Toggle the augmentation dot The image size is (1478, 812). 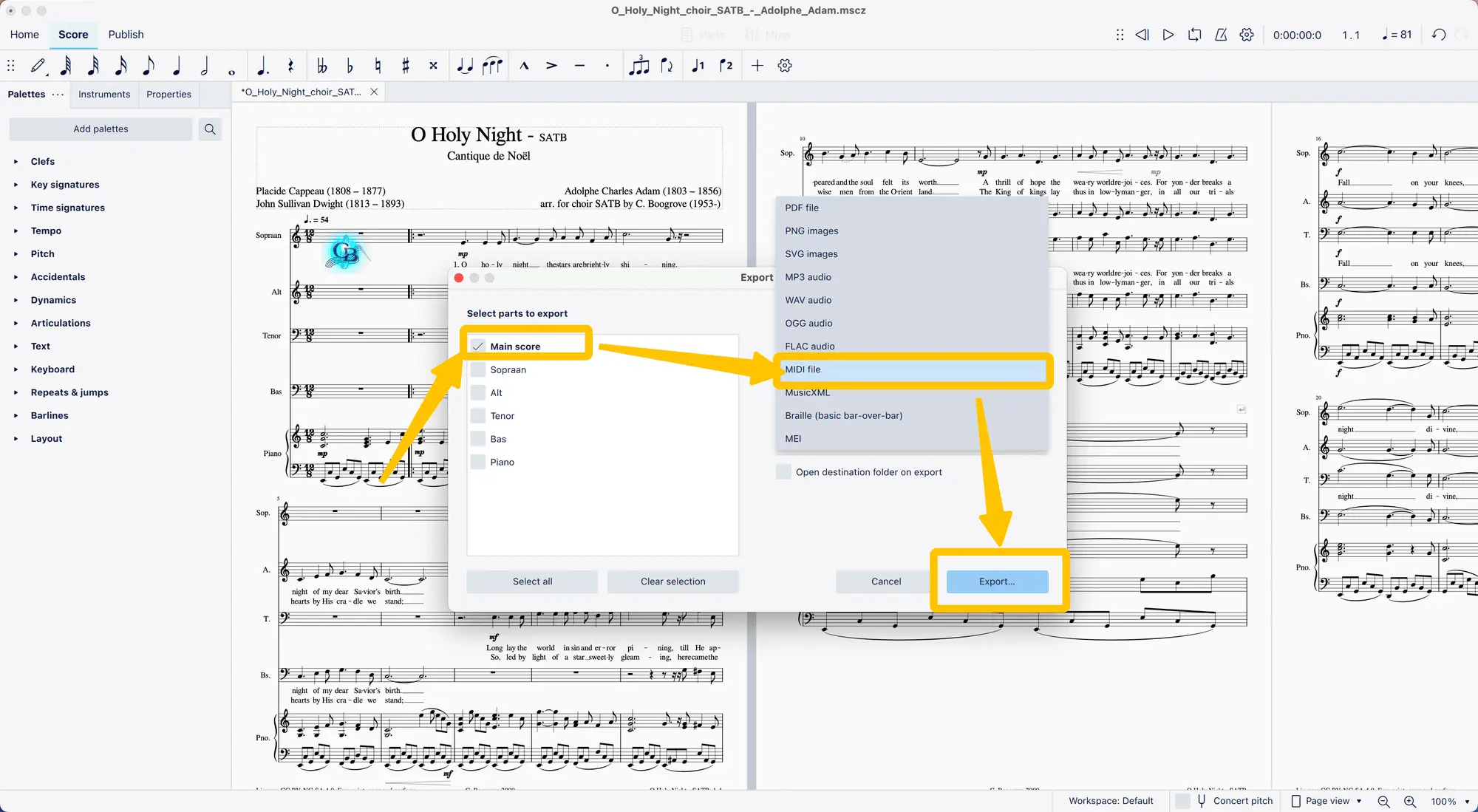pyautogui.click(x=262, y=66)
